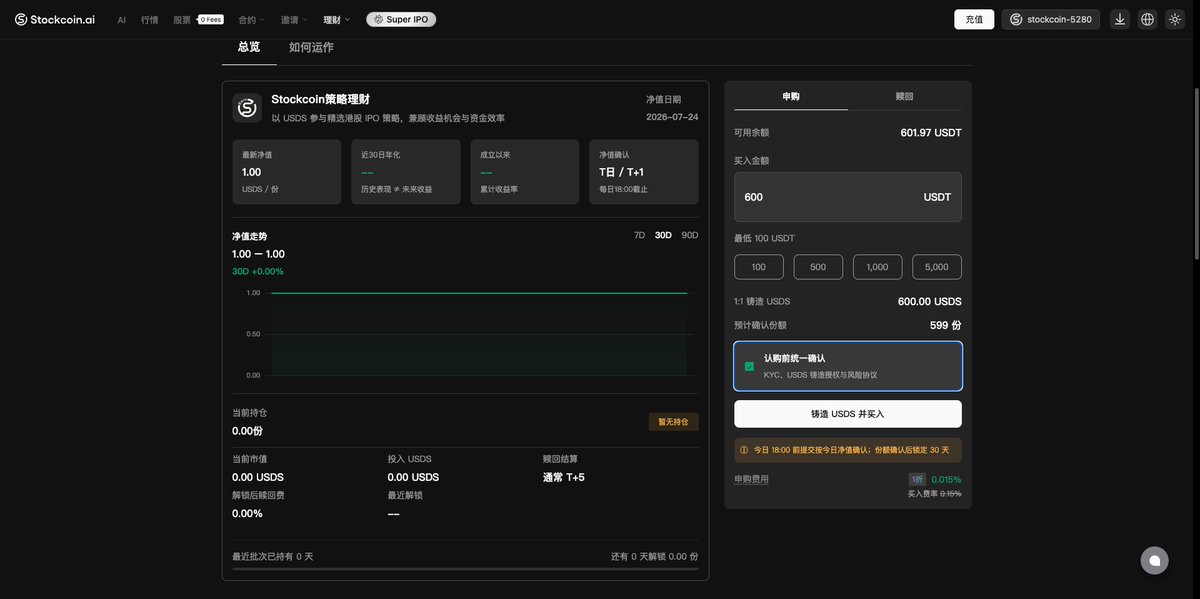Click the 今日 18:00 lock-up notice banner
This screenshot has width=1200, height=599.
tap(848, 450)
